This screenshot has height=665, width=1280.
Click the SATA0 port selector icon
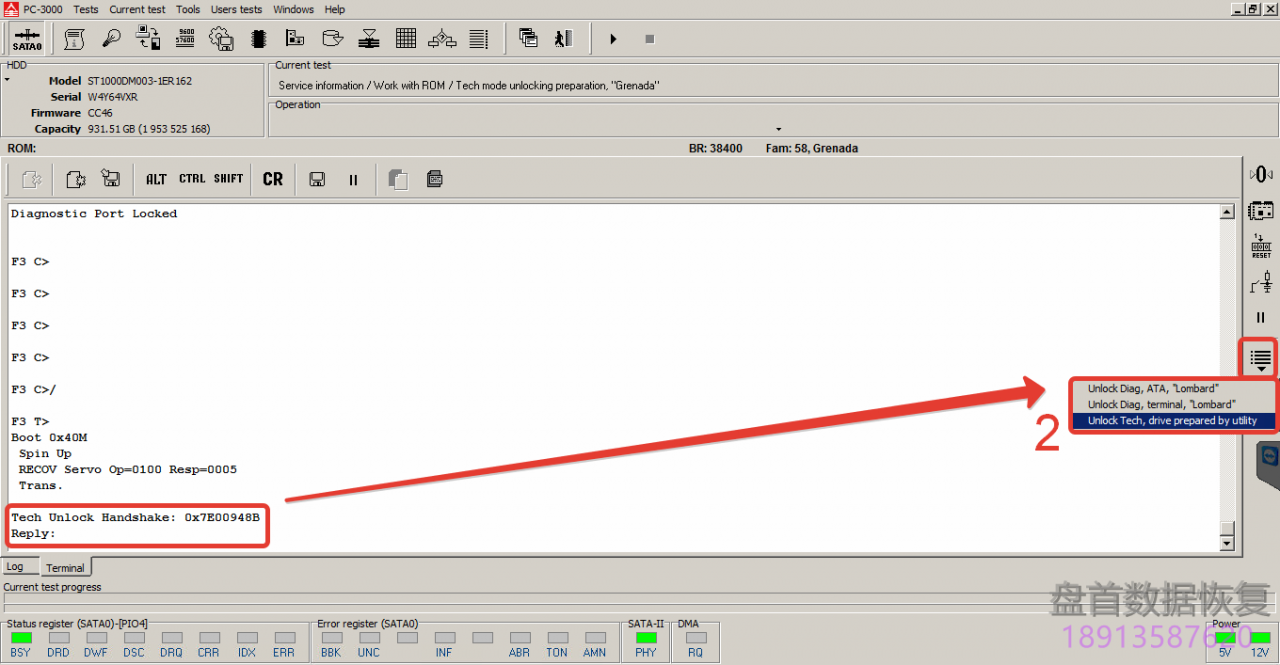pyautogui.click(x=27, y=39)
